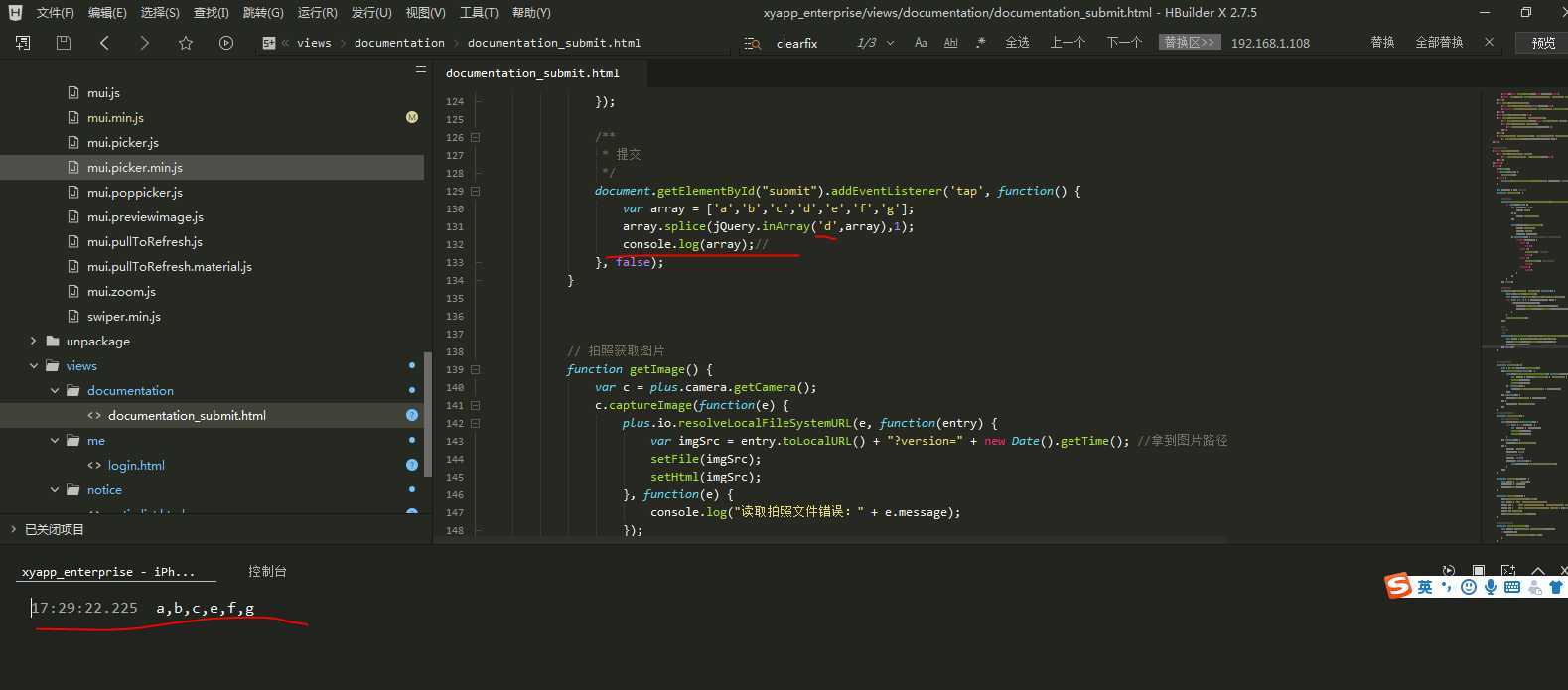
Task: Collapse the me folder
Action: [x=55, y=440]
